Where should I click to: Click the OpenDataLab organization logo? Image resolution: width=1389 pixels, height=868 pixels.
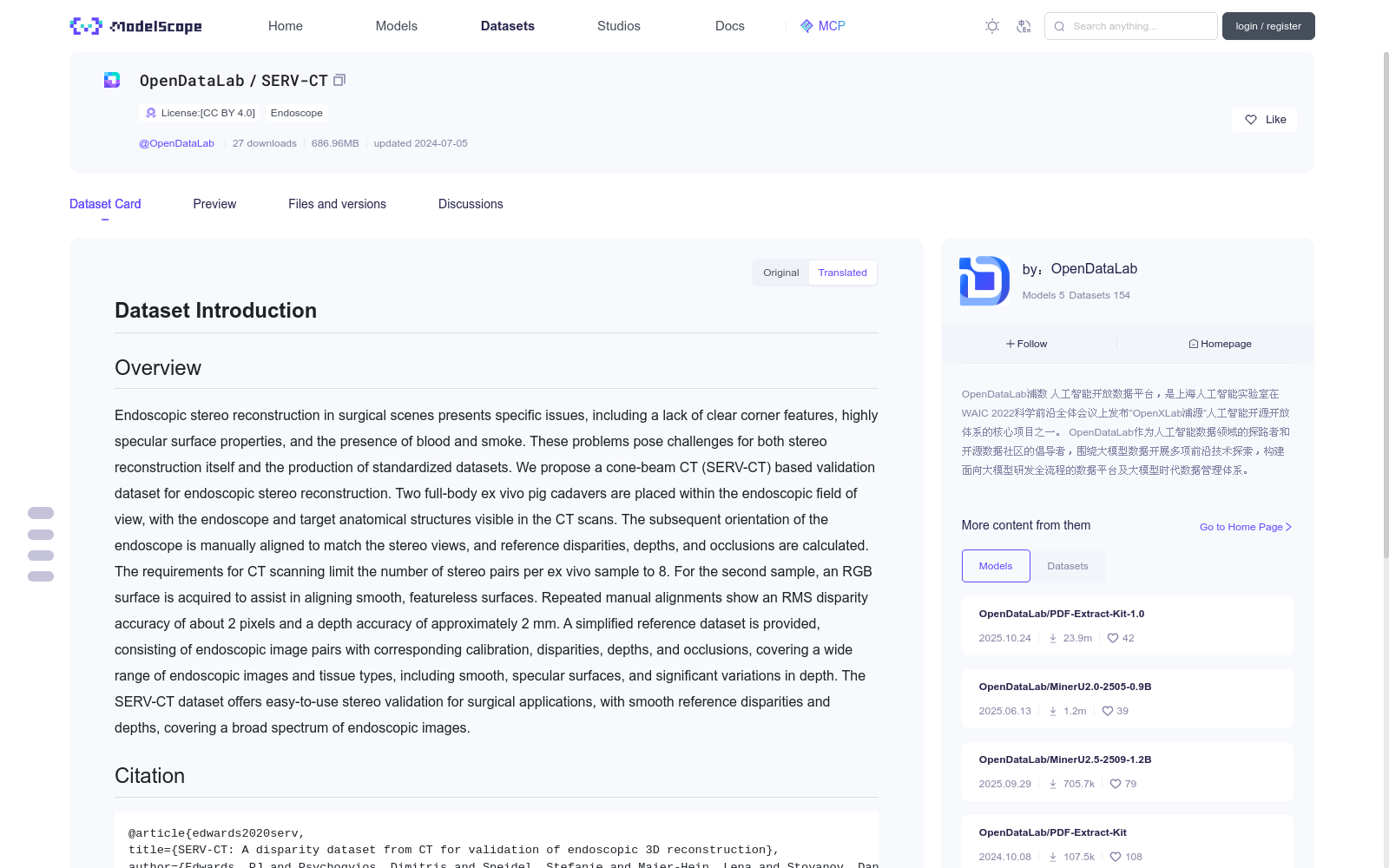pyautogui.click(x=984, y=280)
